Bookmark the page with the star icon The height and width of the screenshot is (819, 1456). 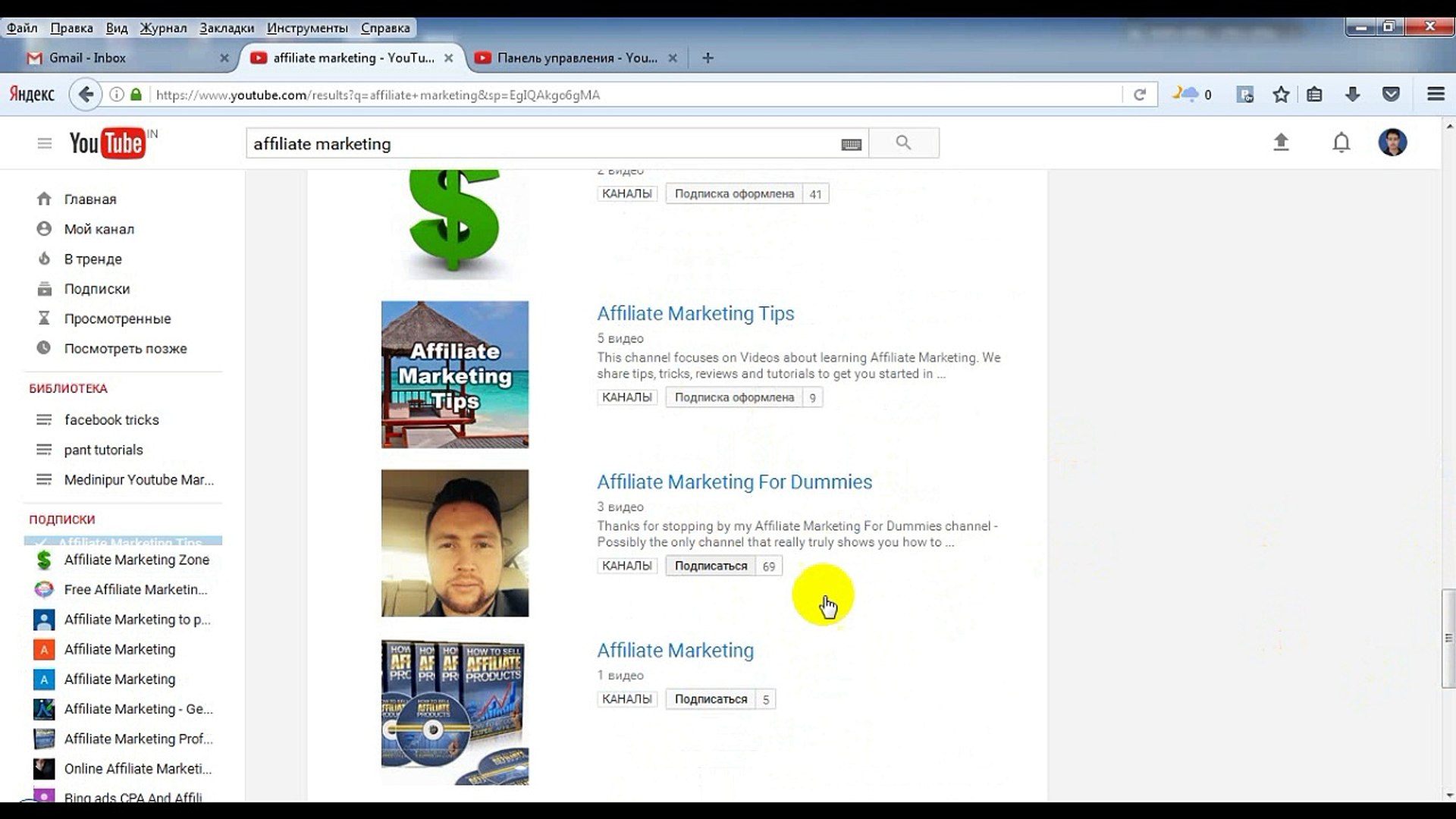pos(1281,94)
